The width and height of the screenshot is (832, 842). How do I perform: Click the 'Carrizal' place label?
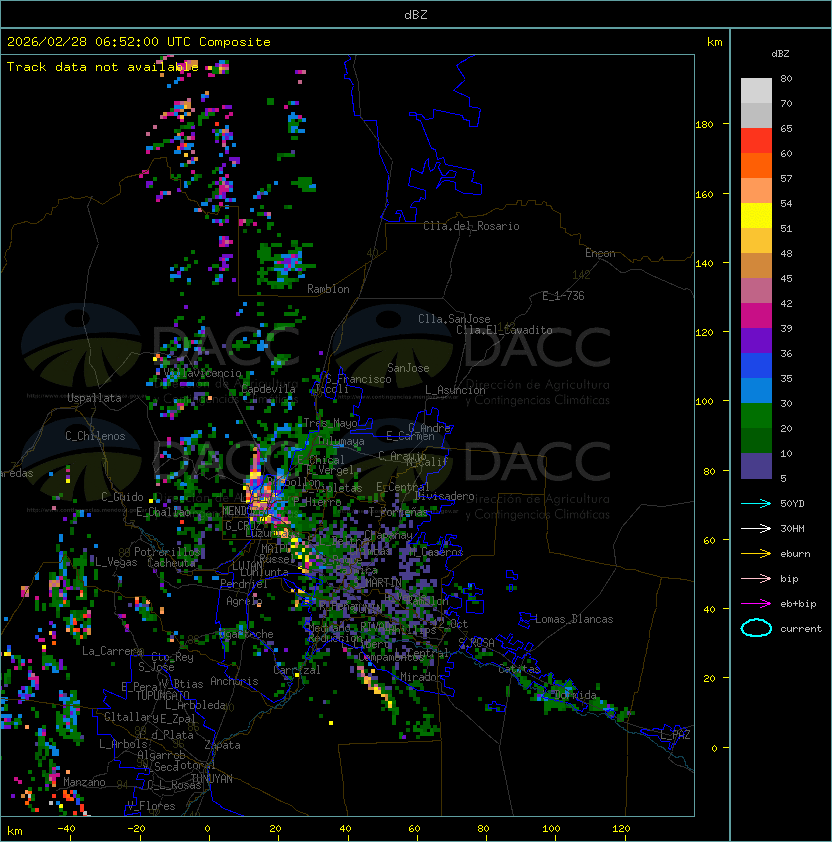[x=297, y=670]
